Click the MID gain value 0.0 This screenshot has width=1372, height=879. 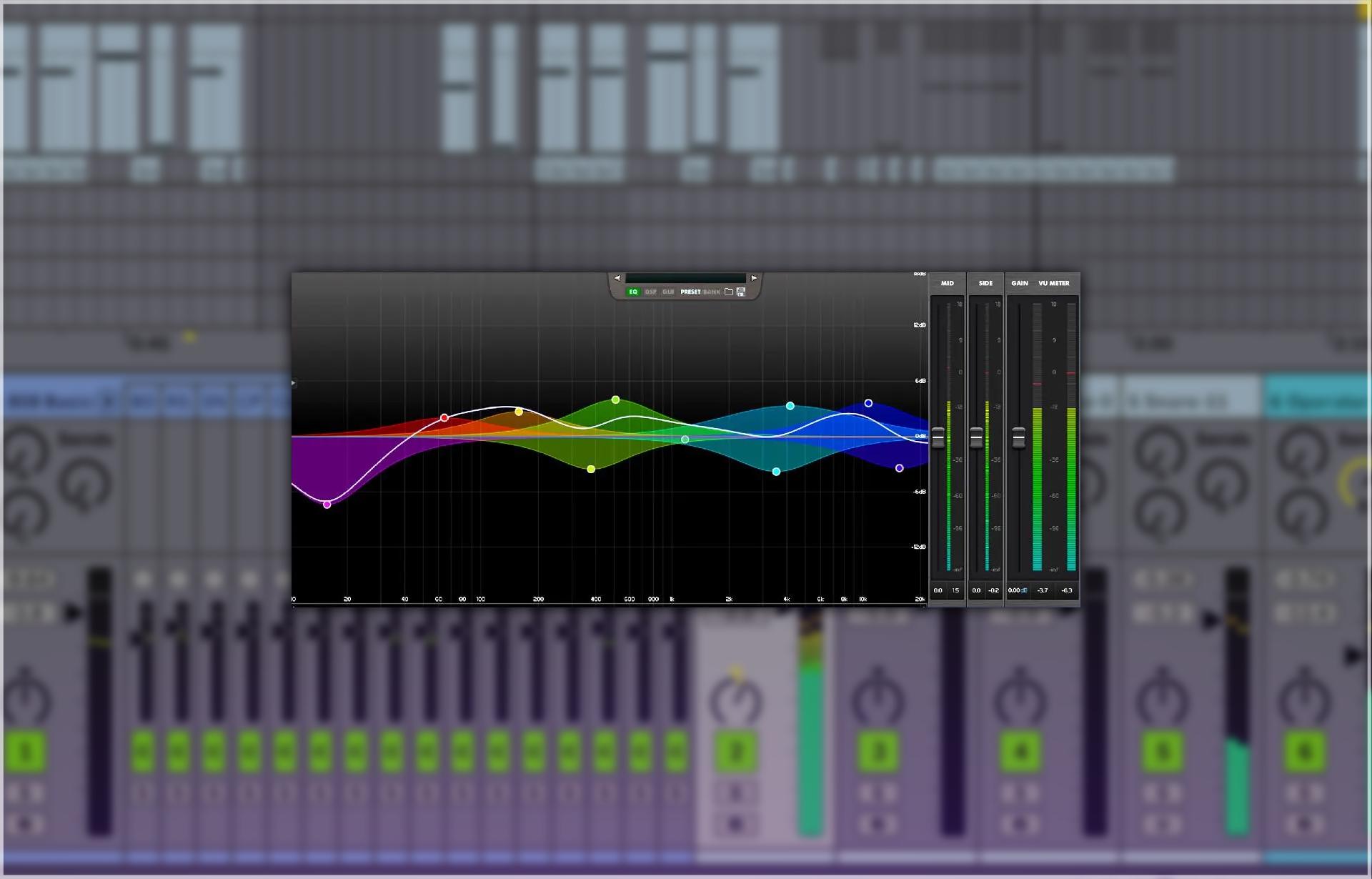938,590
